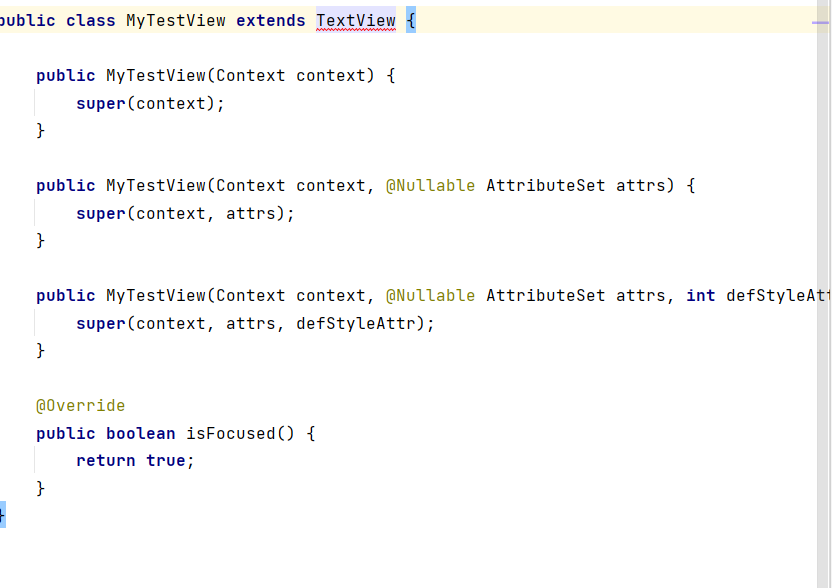Click the 'true' literal value
The width and height of the screenshot is (832, 588).
[165, 461]
